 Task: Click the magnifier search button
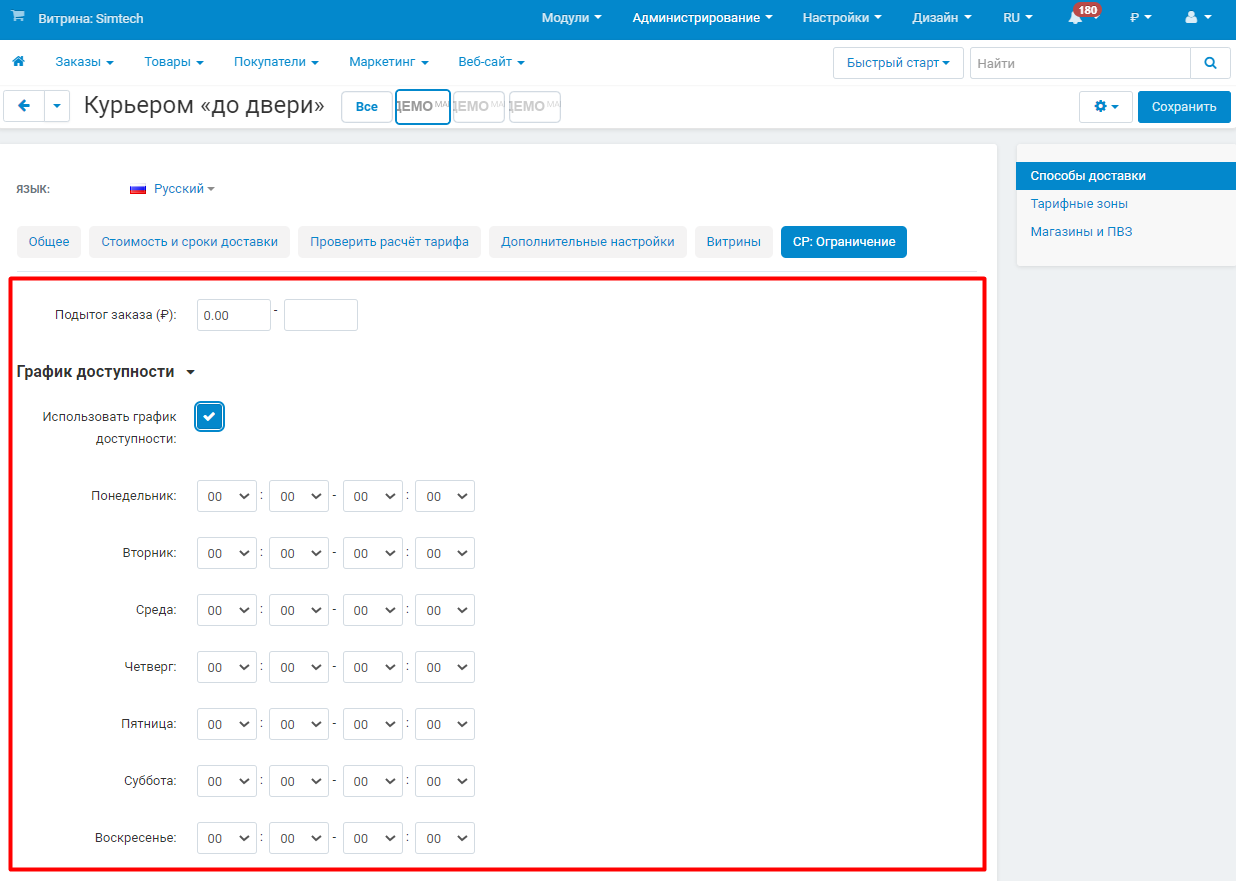click(1210, 63)
